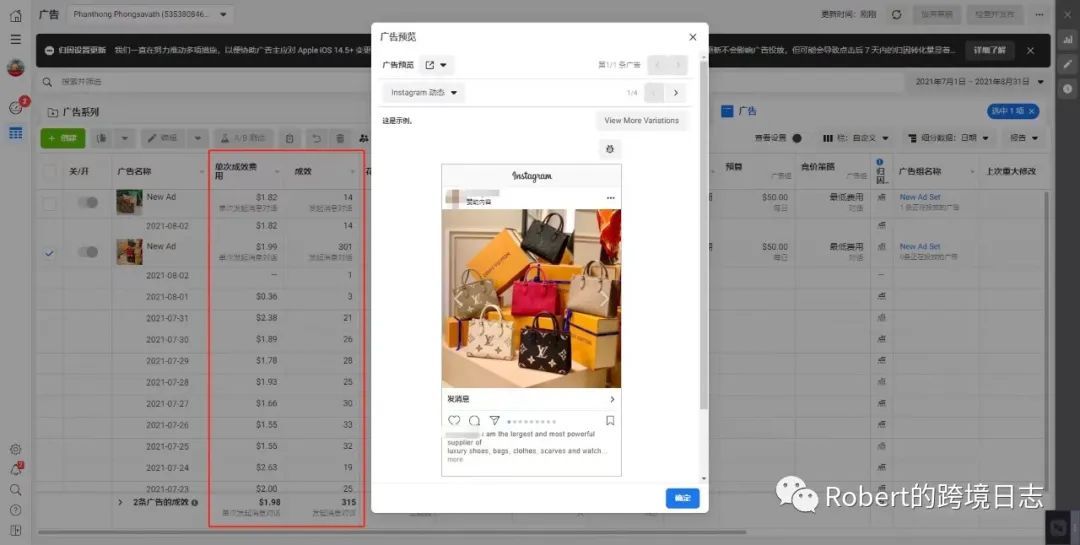1080x545 pixels.
Task: Toggle the view settings switch
Action: [797, 138]
